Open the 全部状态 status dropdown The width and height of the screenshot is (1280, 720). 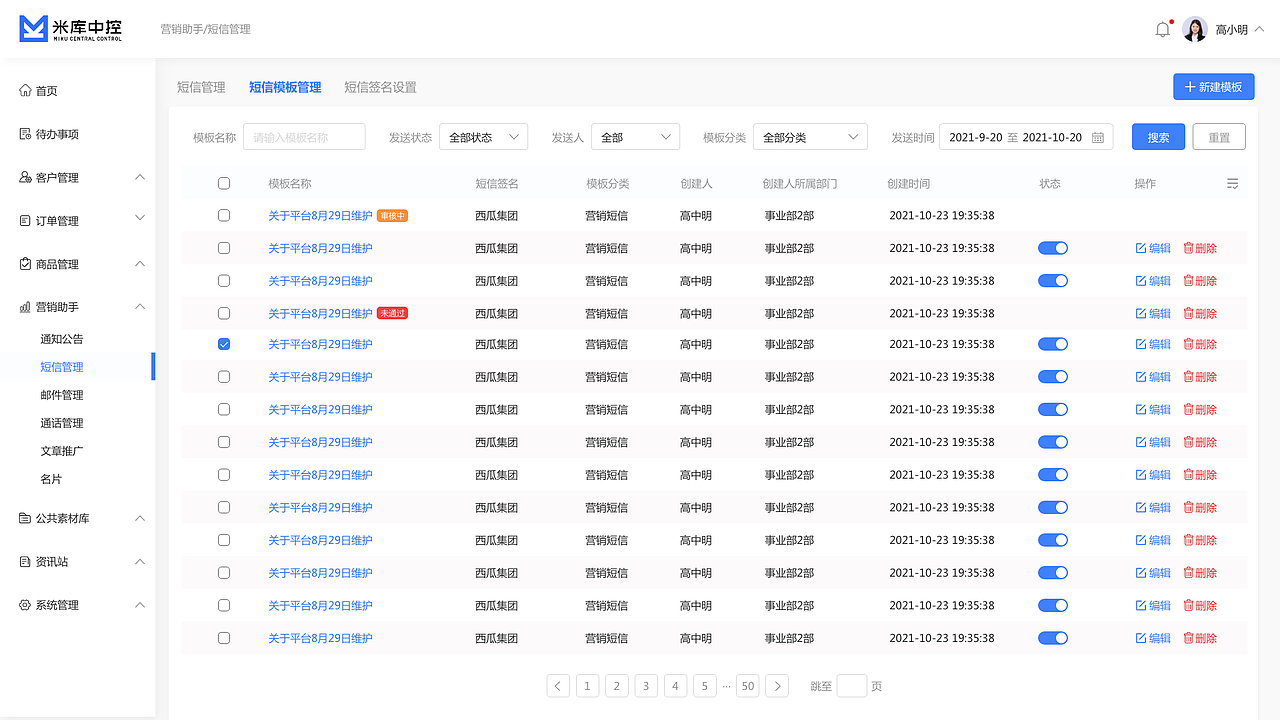[x=483, y=136]
